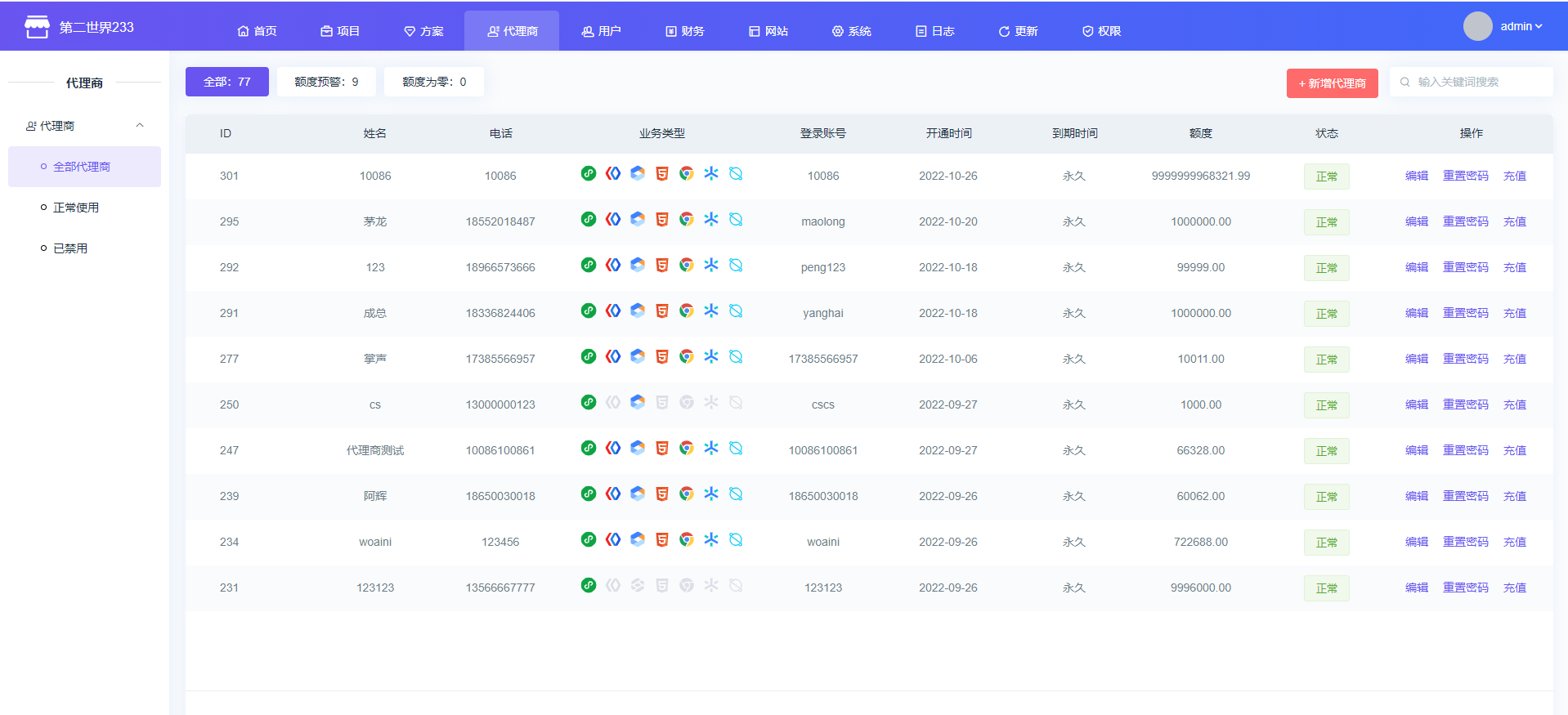1568x715 pixels.
Task: Open the 项目 nav tab
Action: tap(340, 31)
